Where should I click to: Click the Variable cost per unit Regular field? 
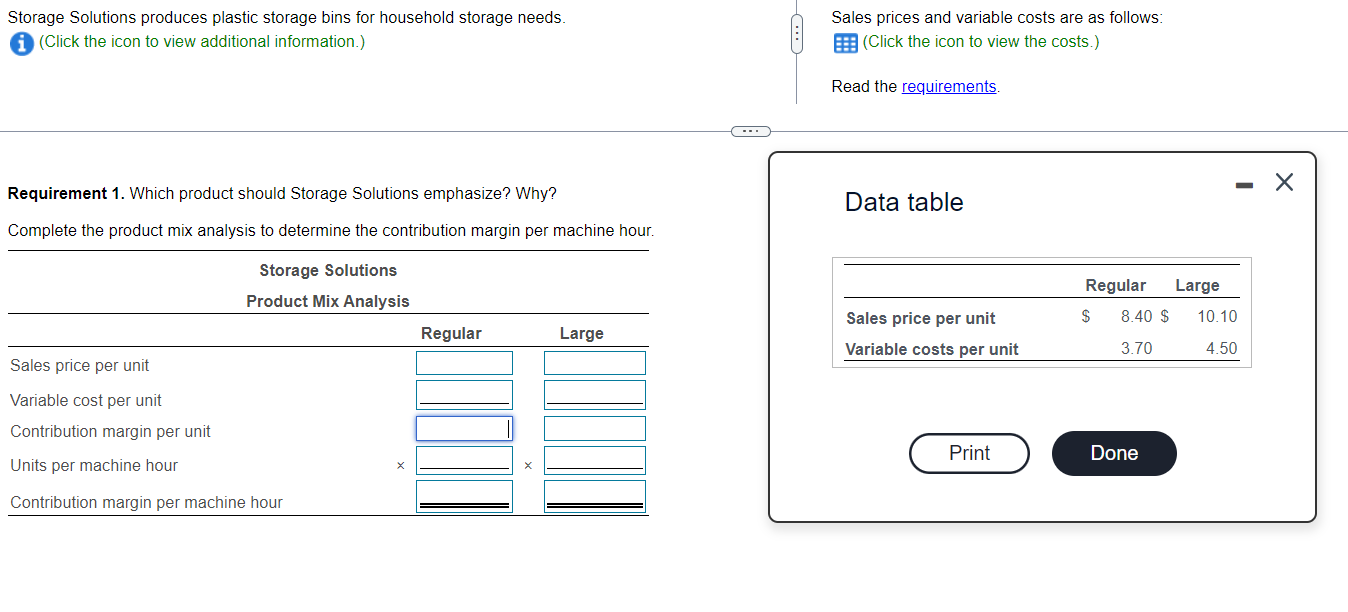coord(464,394)
